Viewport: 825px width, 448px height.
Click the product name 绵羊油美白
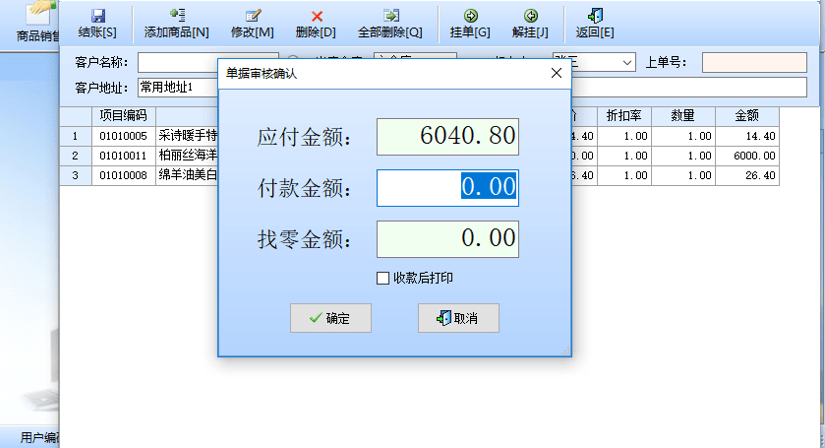click(187, 175)
